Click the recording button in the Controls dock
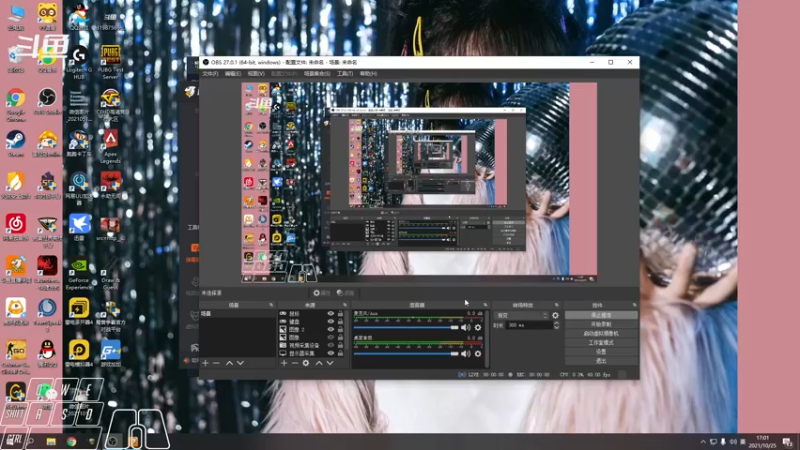The width and height of the screenshot is (800, 450). click(x=601, y=324)
